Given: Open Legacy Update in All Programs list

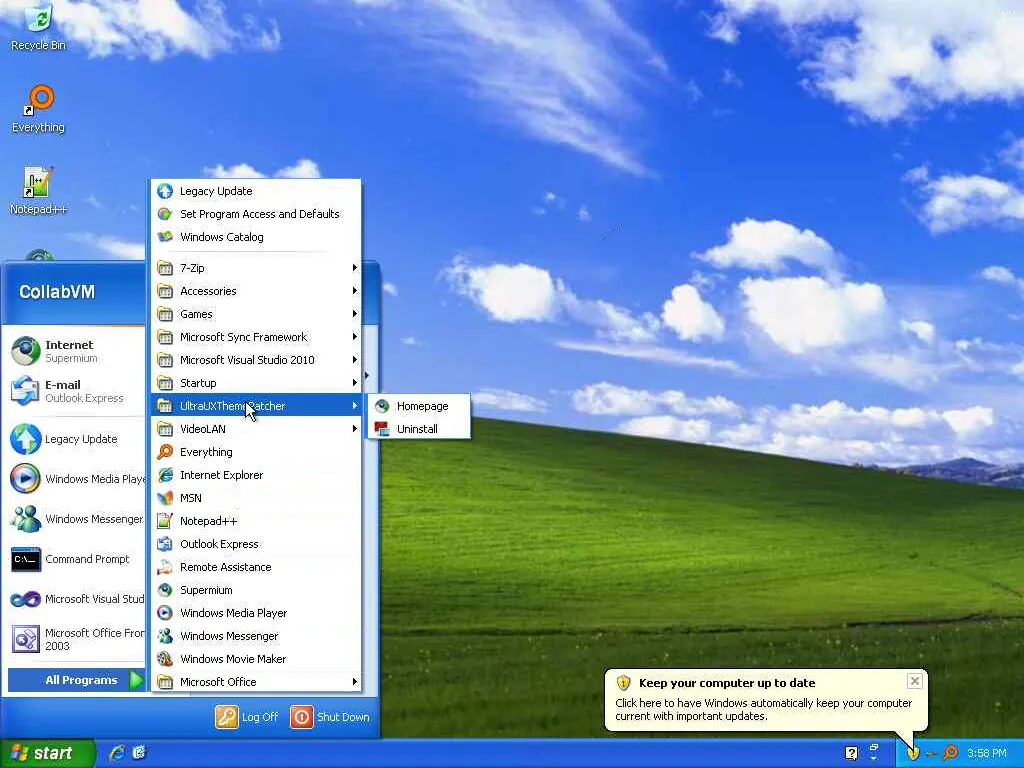Looking at the screenshot, I should (256, 191).
